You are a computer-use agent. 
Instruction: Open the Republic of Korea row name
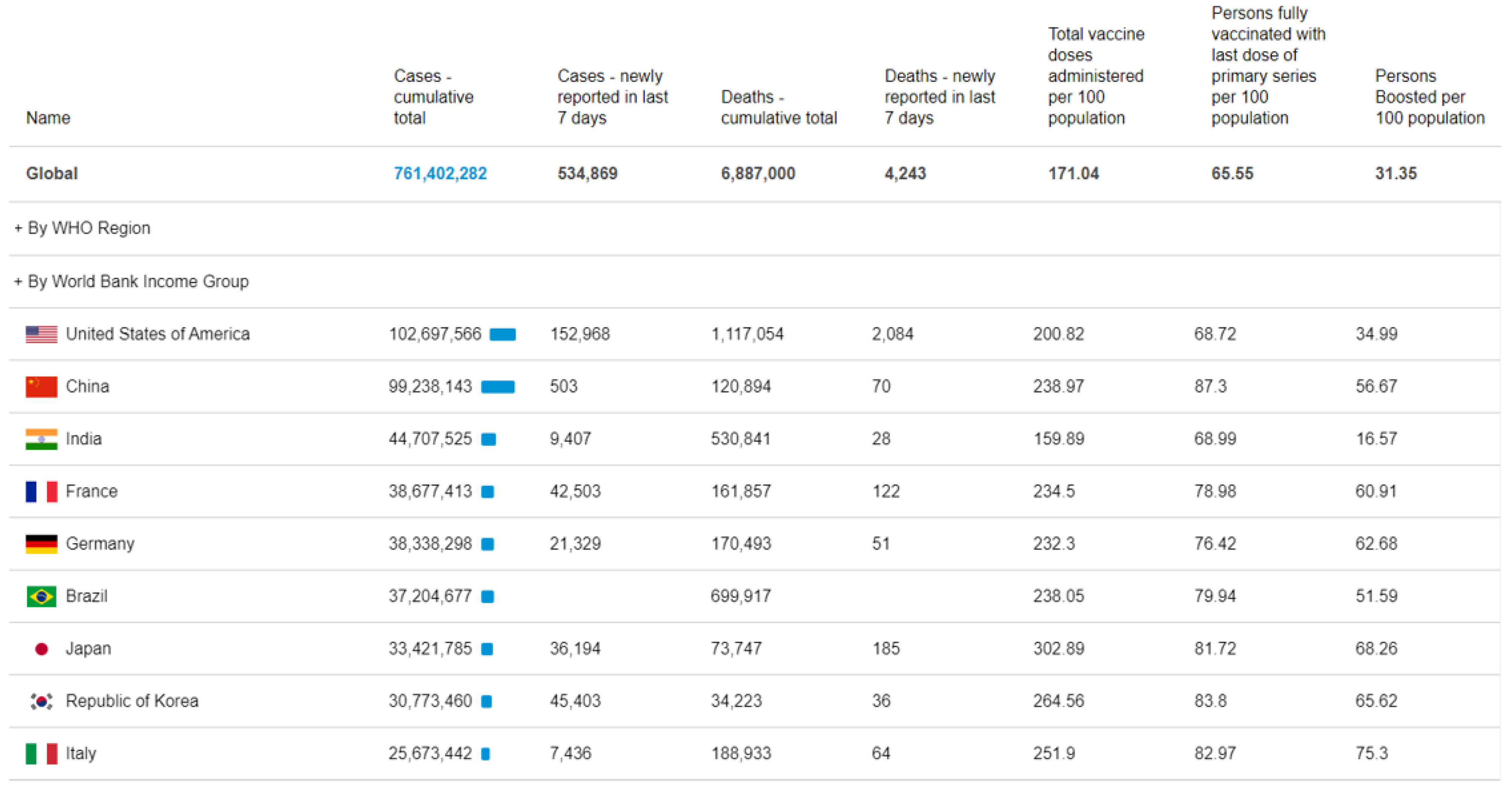132,701
